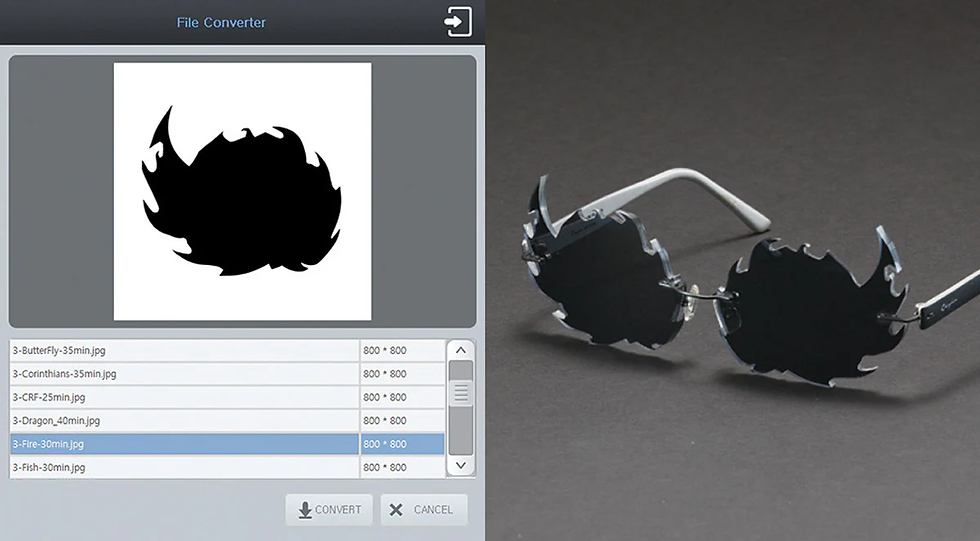Click the CANCEL button
980x541 pixels.
424,510
